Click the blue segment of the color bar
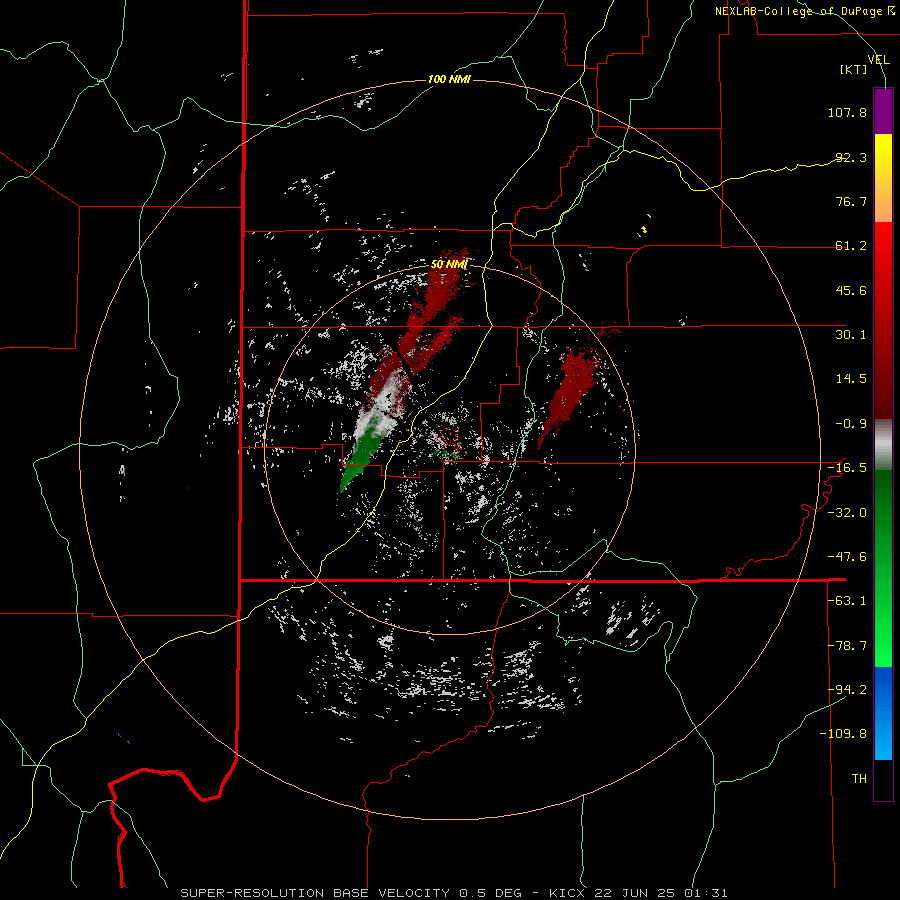 click(x=883, y=713)
